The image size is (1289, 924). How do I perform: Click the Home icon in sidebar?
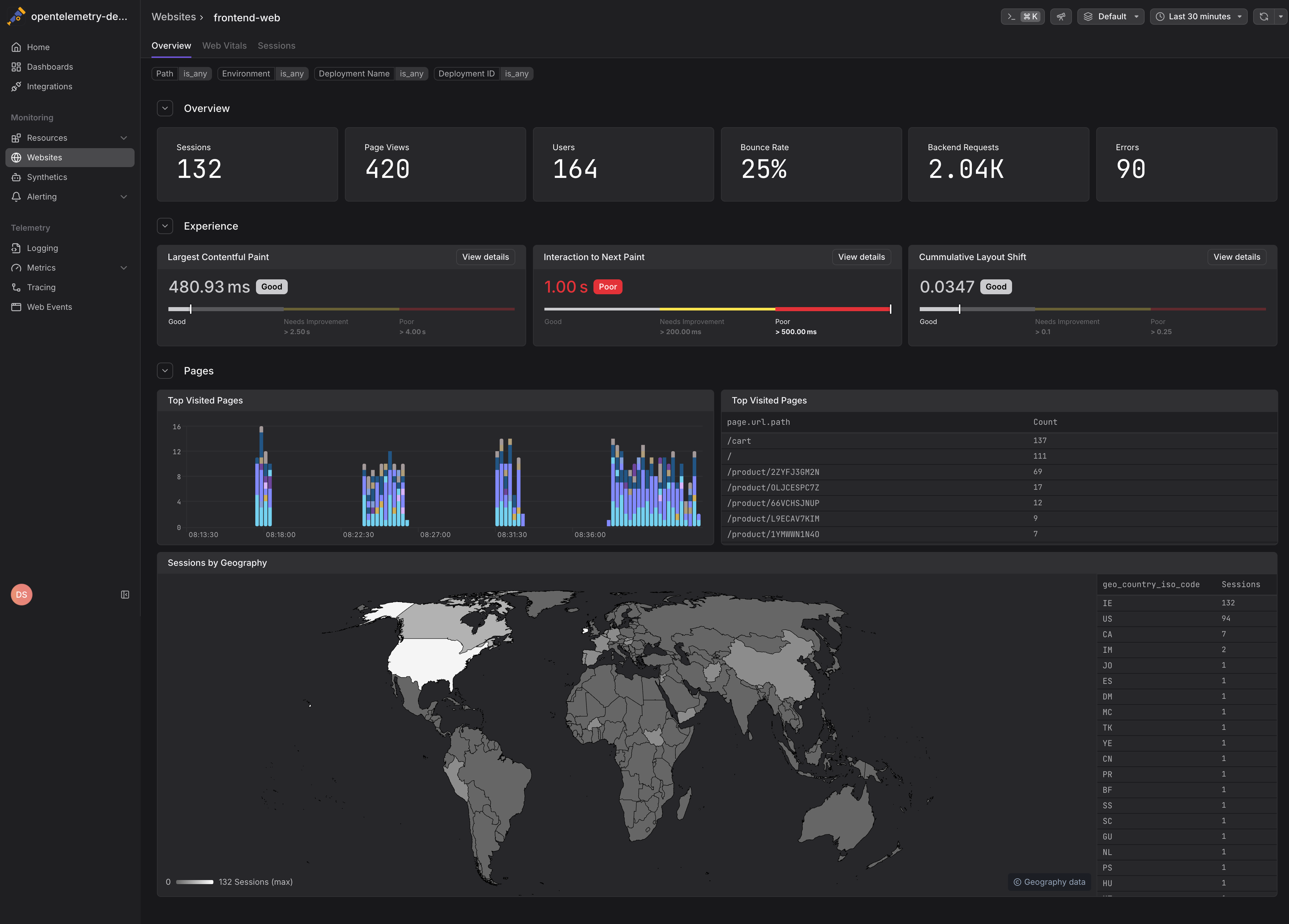(x=16, y=47)
